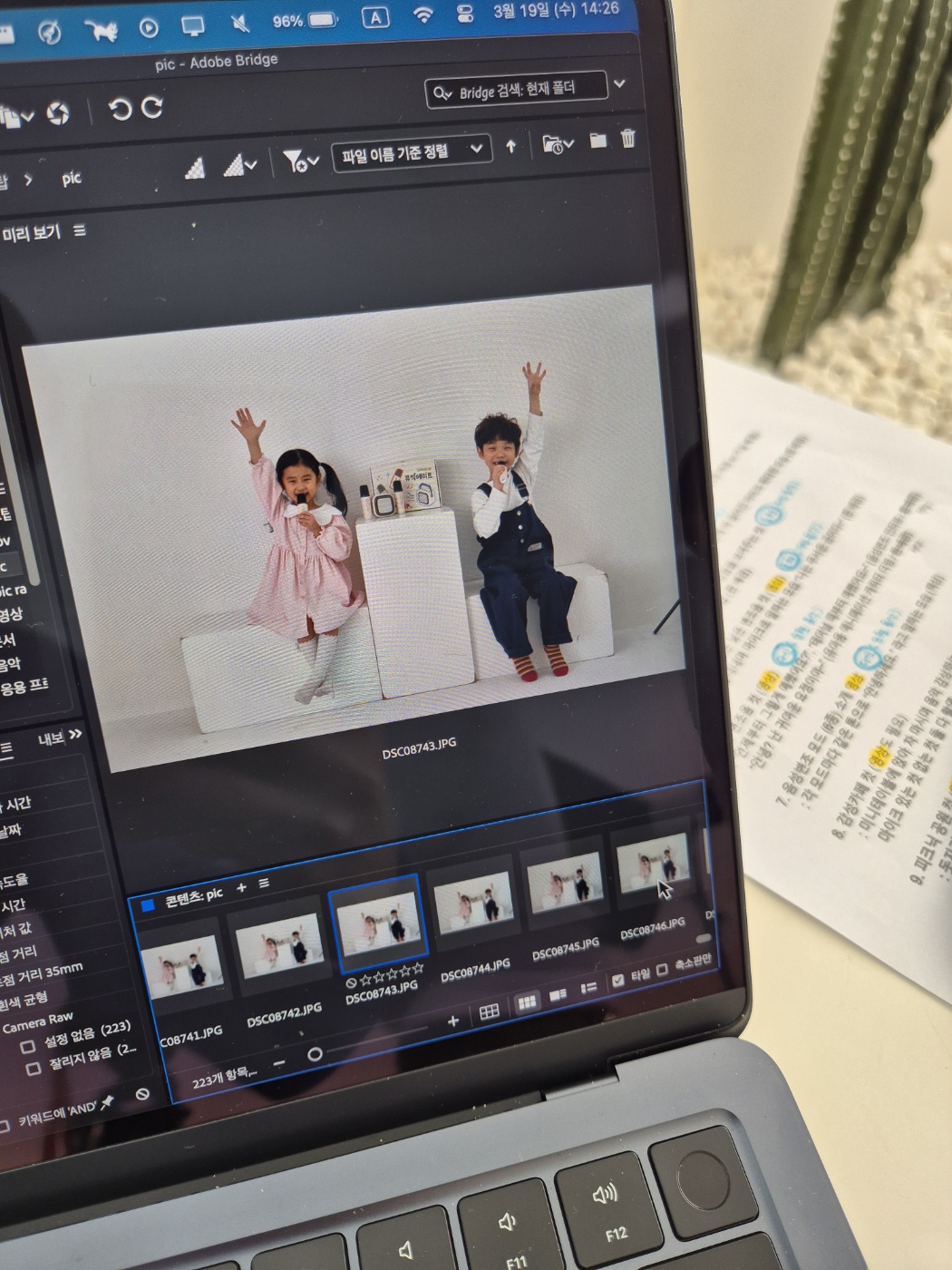Viewport: 952px width, 1270px height.
Task: Enable the 축소판만 checkbox
Action: (x=662, y=970)
